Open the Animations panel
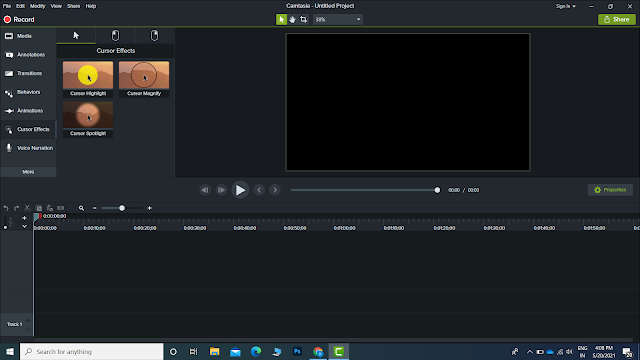Viewport: 640px width, 360px height. tap(28, 111)
